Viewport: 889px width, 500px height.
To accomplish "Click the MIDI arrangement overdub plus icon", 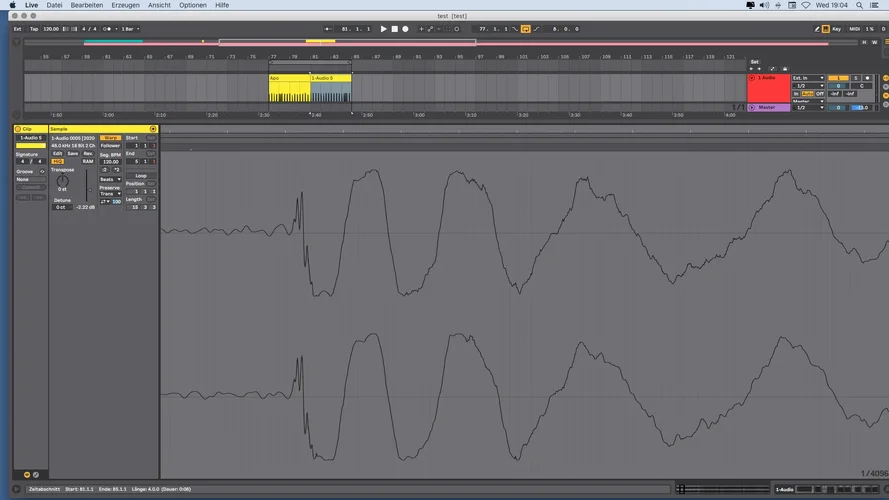I will tap(421, 29).
